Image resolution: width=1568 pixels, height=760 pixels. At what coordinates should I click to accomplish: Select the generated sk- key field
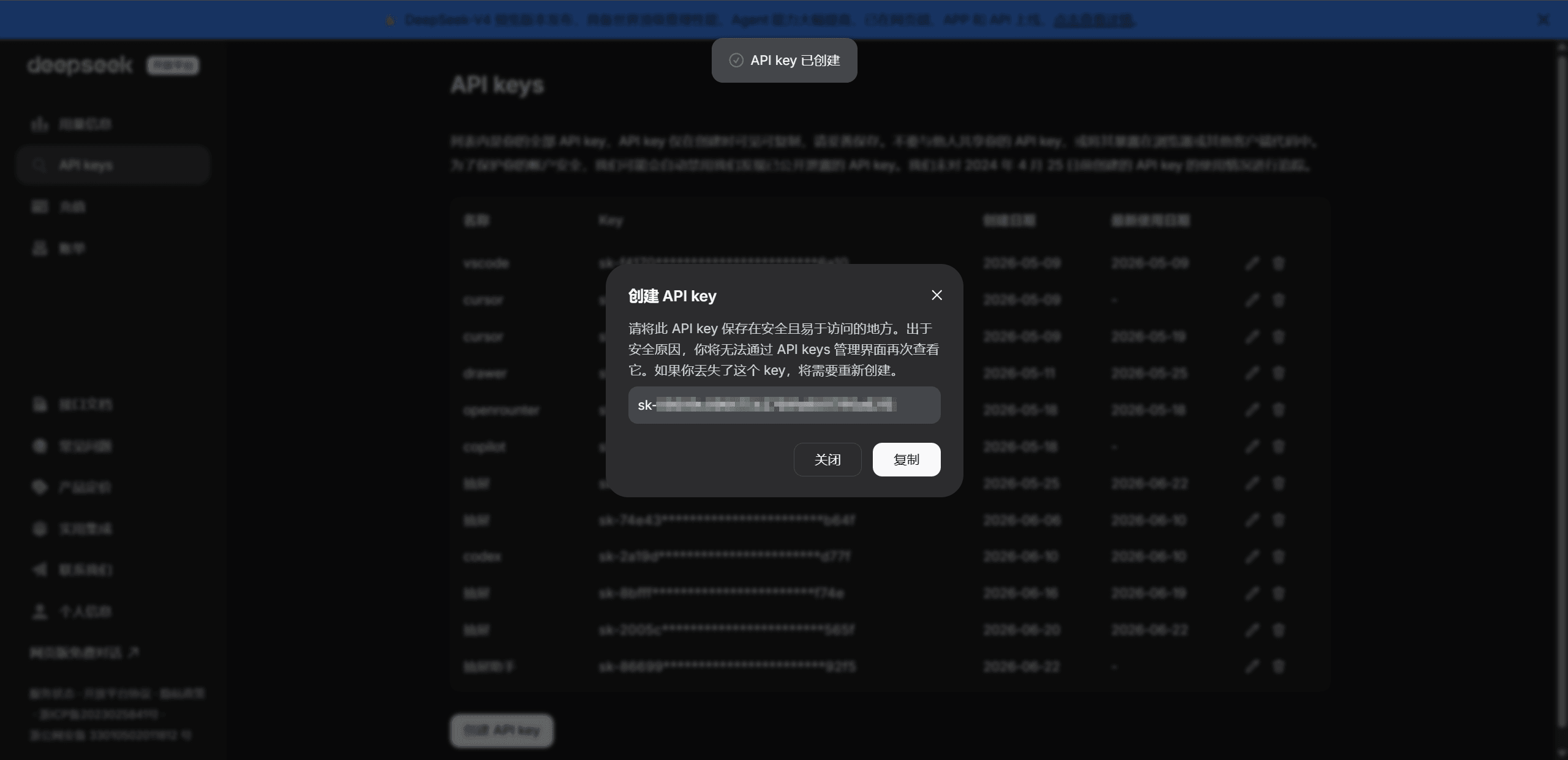pyautogui.click(x=784, y=405)
